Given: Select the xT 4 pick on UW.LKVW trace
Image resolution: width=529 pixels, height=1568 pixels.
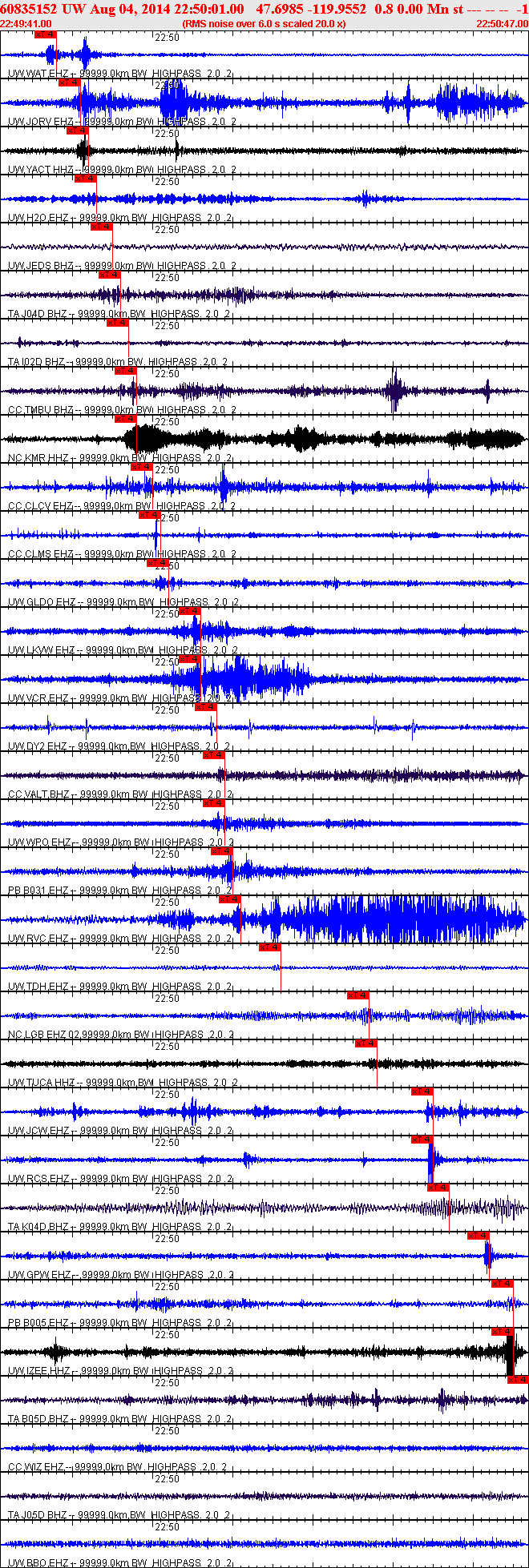Looking at the screenshot, I should pyautogui.click(x=190, y=611).
